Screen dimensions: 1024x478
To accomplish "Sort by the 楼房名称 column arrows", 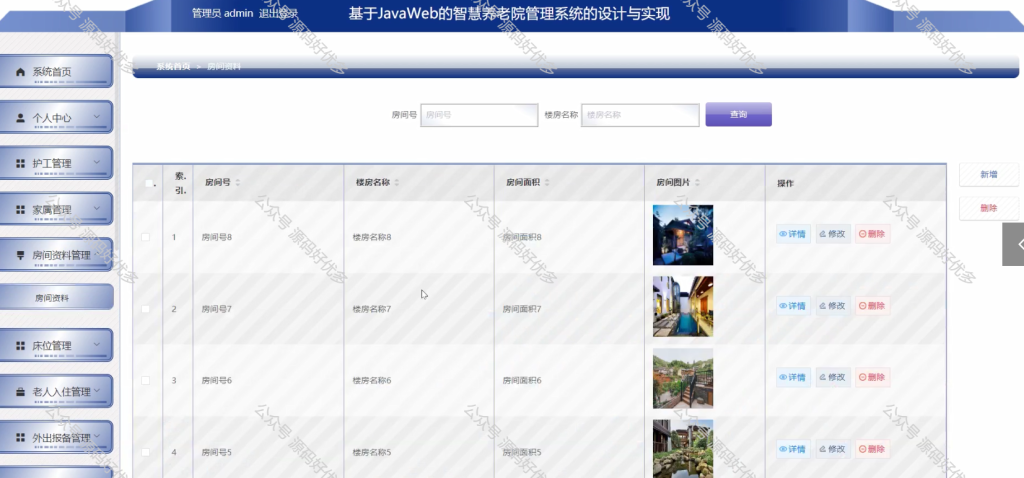I will (x=396, y=183).
